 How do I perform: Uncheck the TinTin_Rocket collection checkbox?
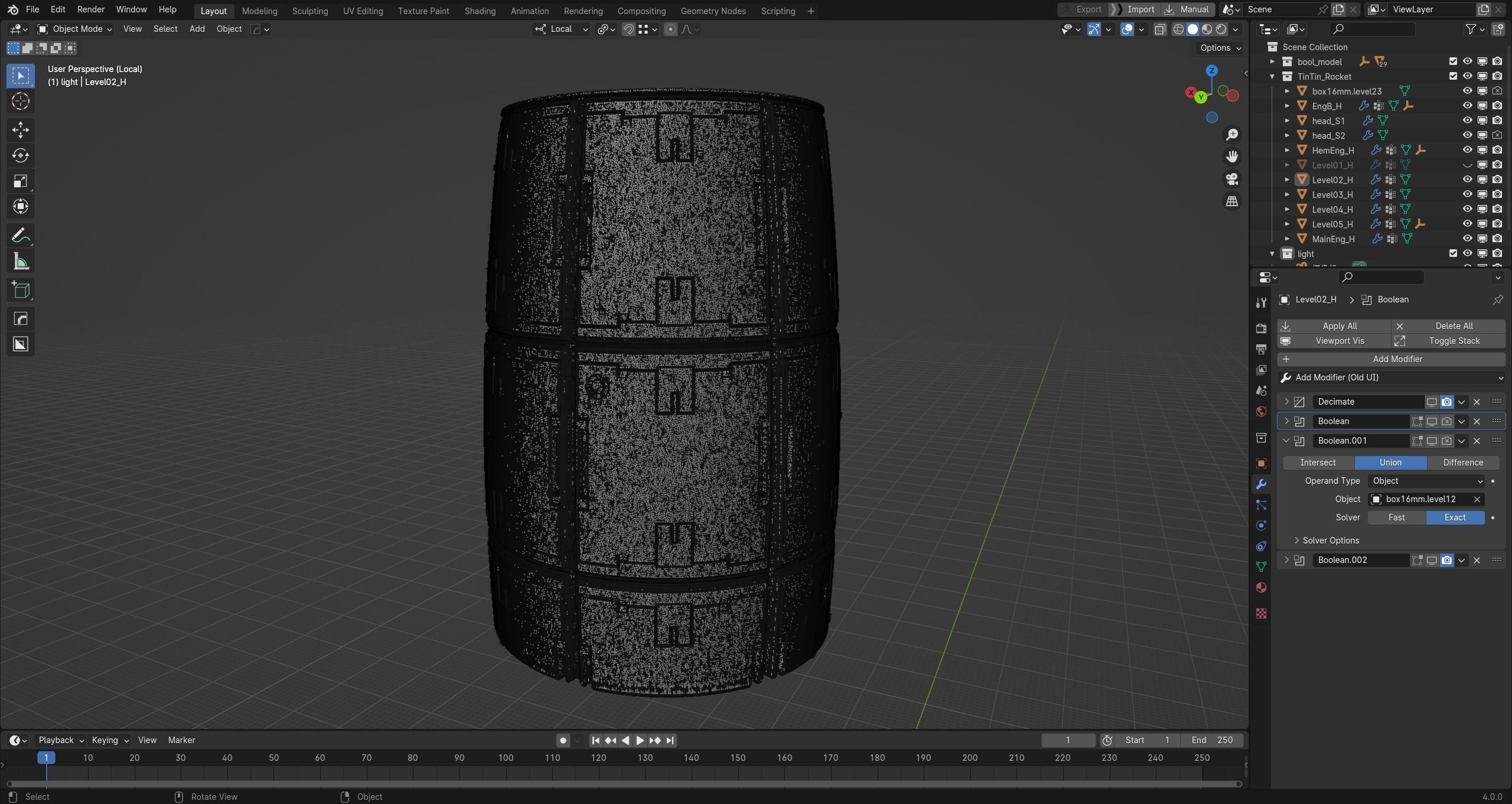(x=1453, y=76)
